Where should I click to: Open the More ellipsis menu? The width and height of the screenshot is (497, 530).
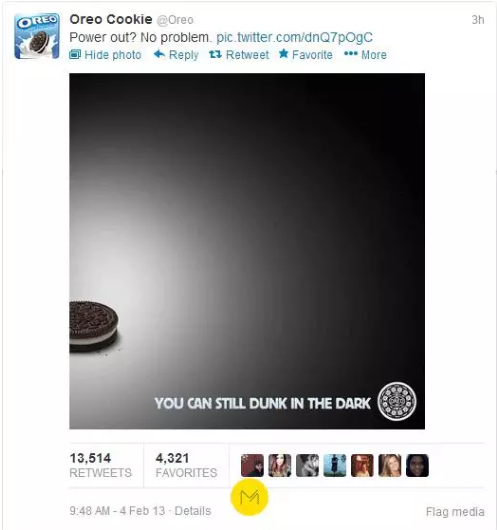tap(365, 54)
